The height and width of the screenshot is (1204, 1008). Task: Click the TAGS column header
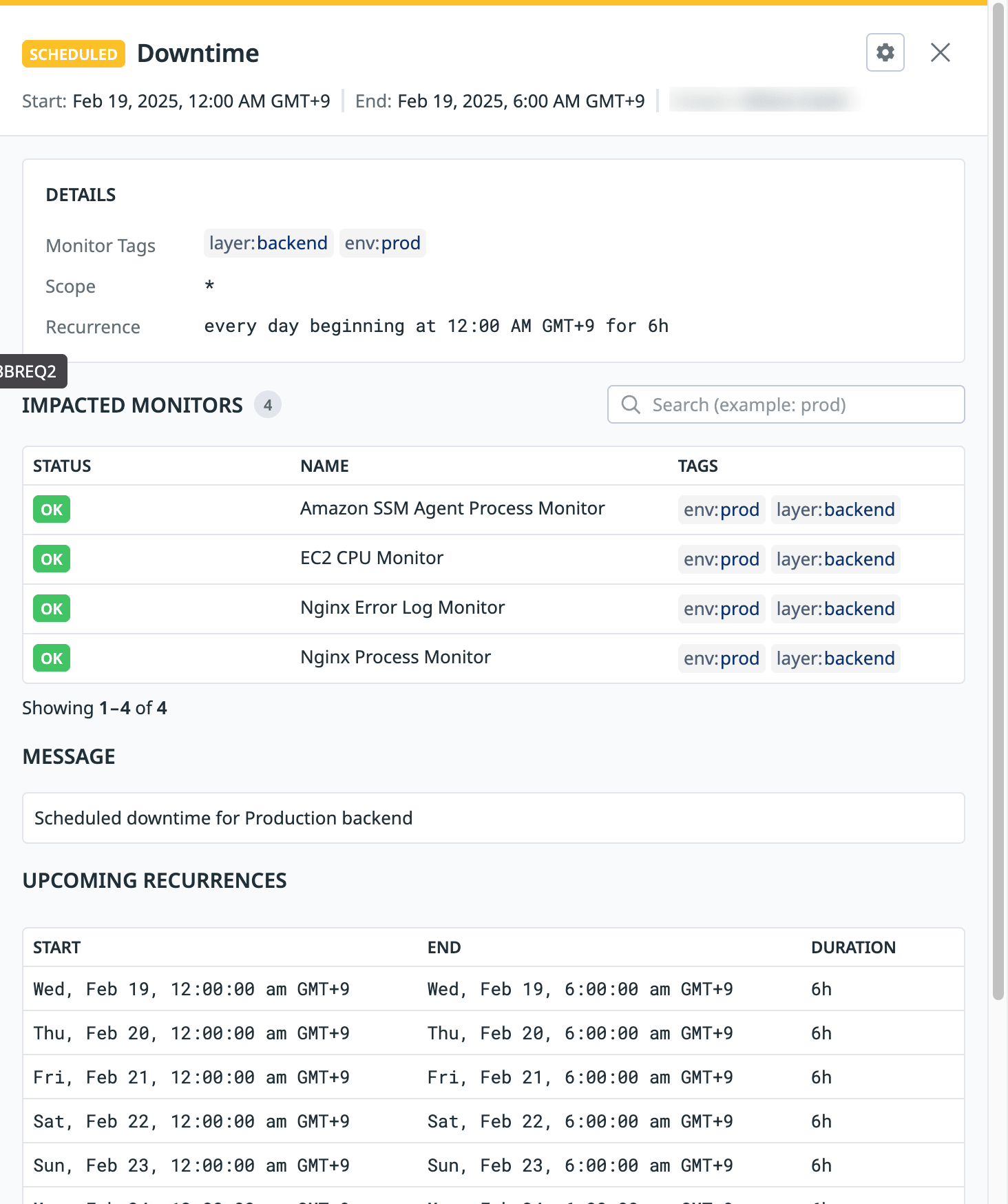click(x=697, y=466)
